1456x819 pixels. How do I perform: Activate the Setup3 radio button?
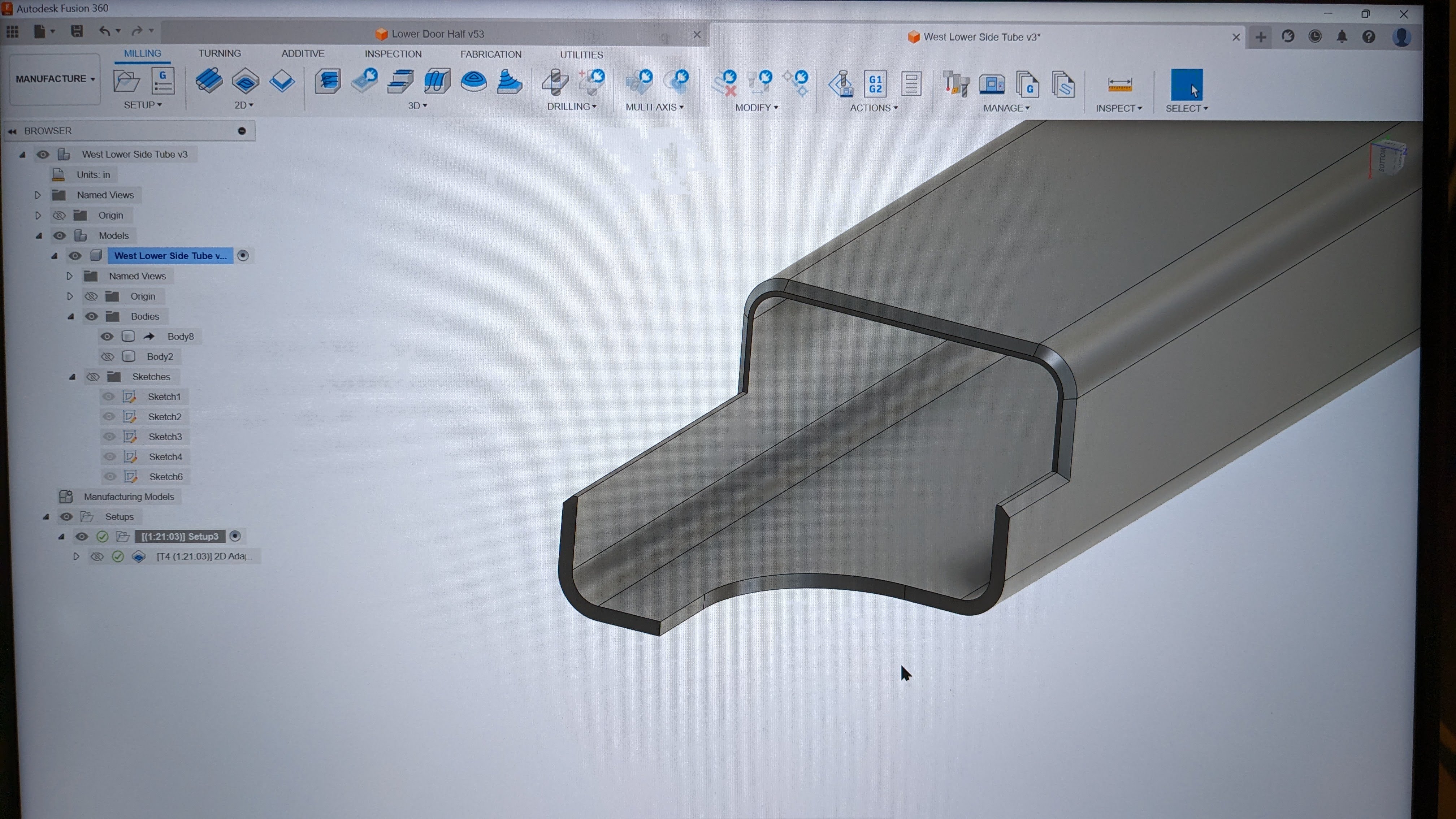236,536
